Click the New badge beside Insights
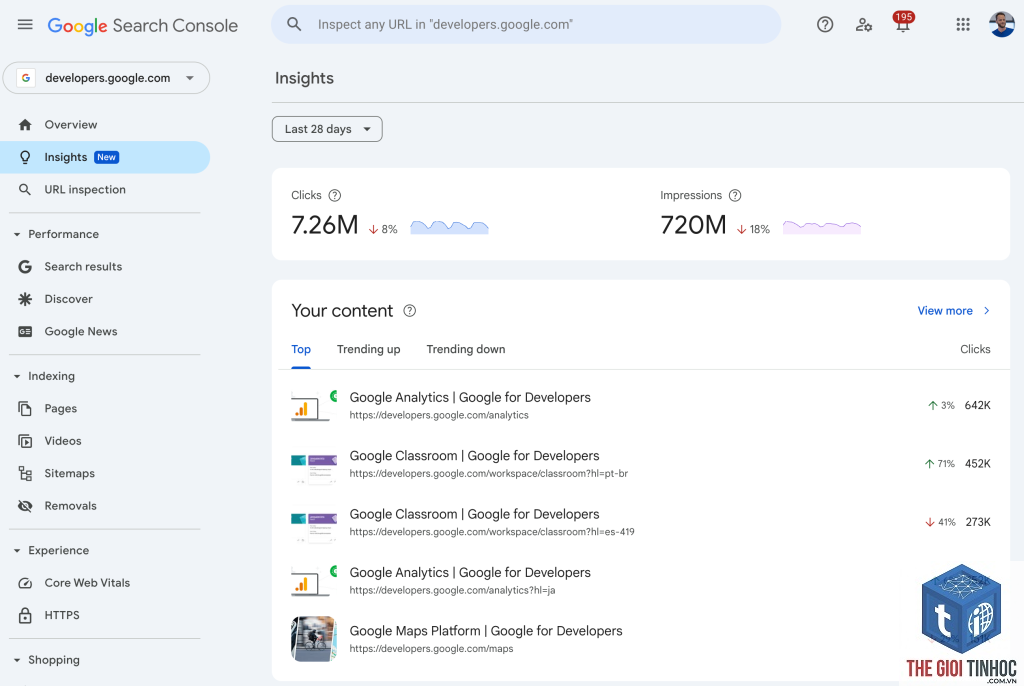 [106, 157]
